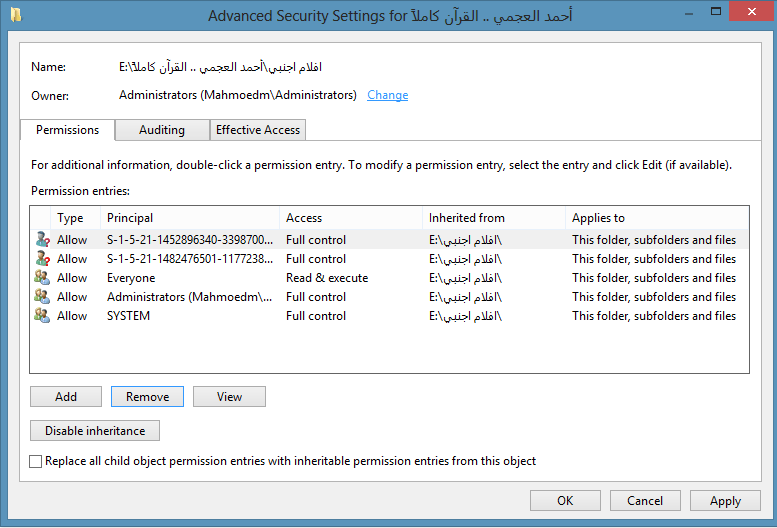Click Applies to text in Administrators row
777x528 pixels.
tap(654, 297)
